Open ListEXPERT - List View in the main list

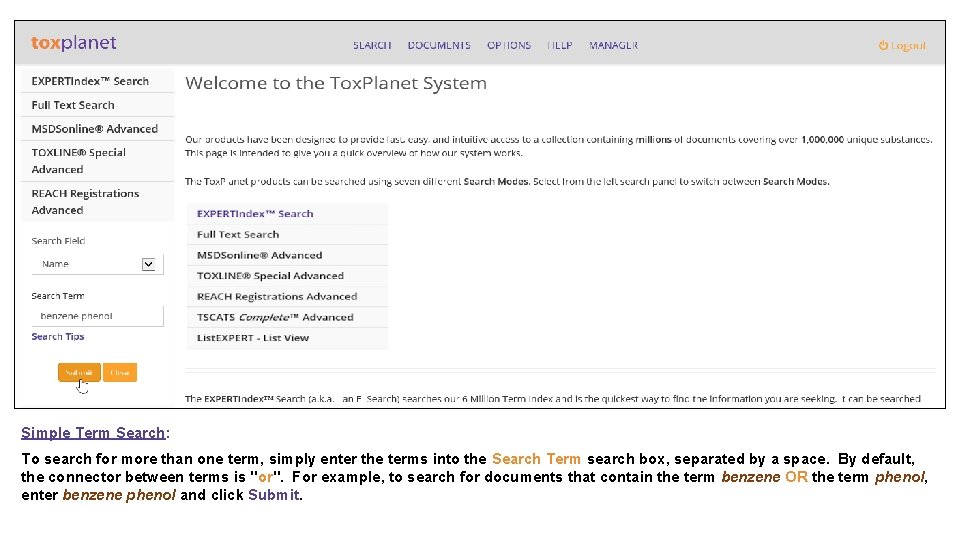coord(287,338)
